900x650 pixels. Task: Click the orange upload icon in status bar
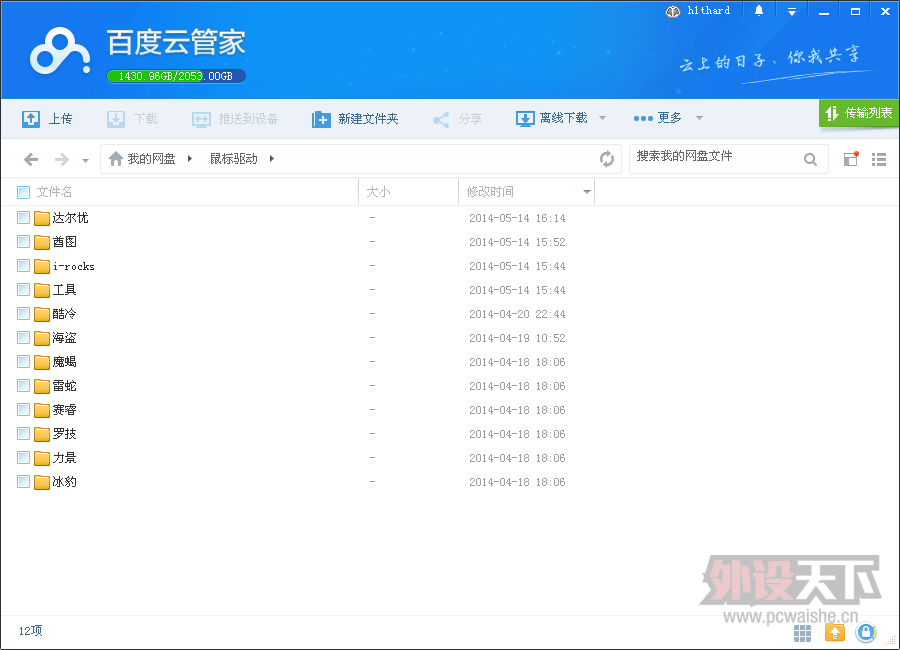pyautogui.click(x=835, y=633)
